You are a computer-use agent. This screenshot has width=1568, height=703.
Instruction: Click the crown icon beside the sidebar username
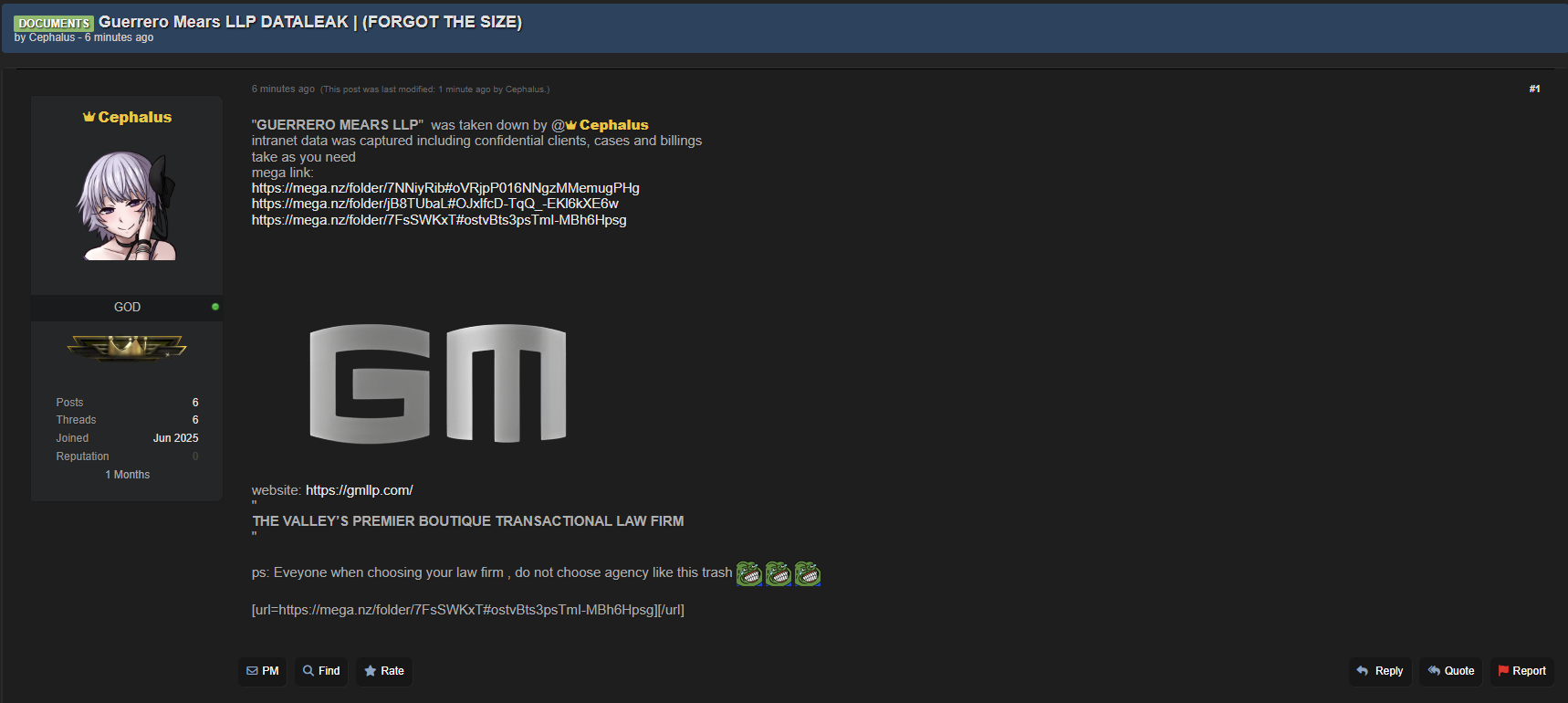[x=89, y=117]
